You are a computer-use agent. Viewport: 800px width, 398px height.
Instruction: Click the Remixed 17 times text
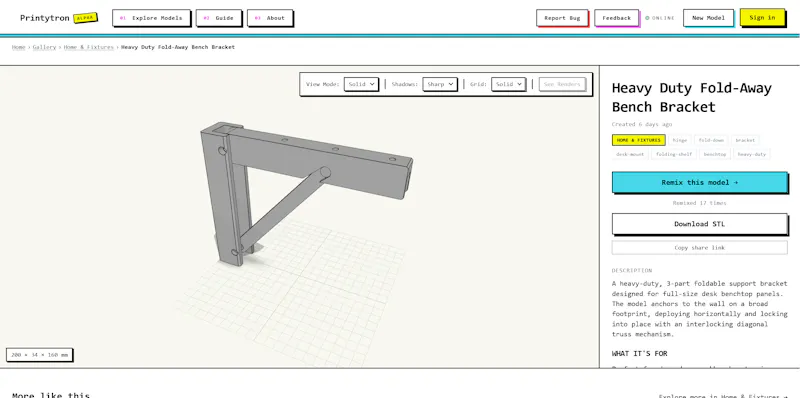click(699, 203)
